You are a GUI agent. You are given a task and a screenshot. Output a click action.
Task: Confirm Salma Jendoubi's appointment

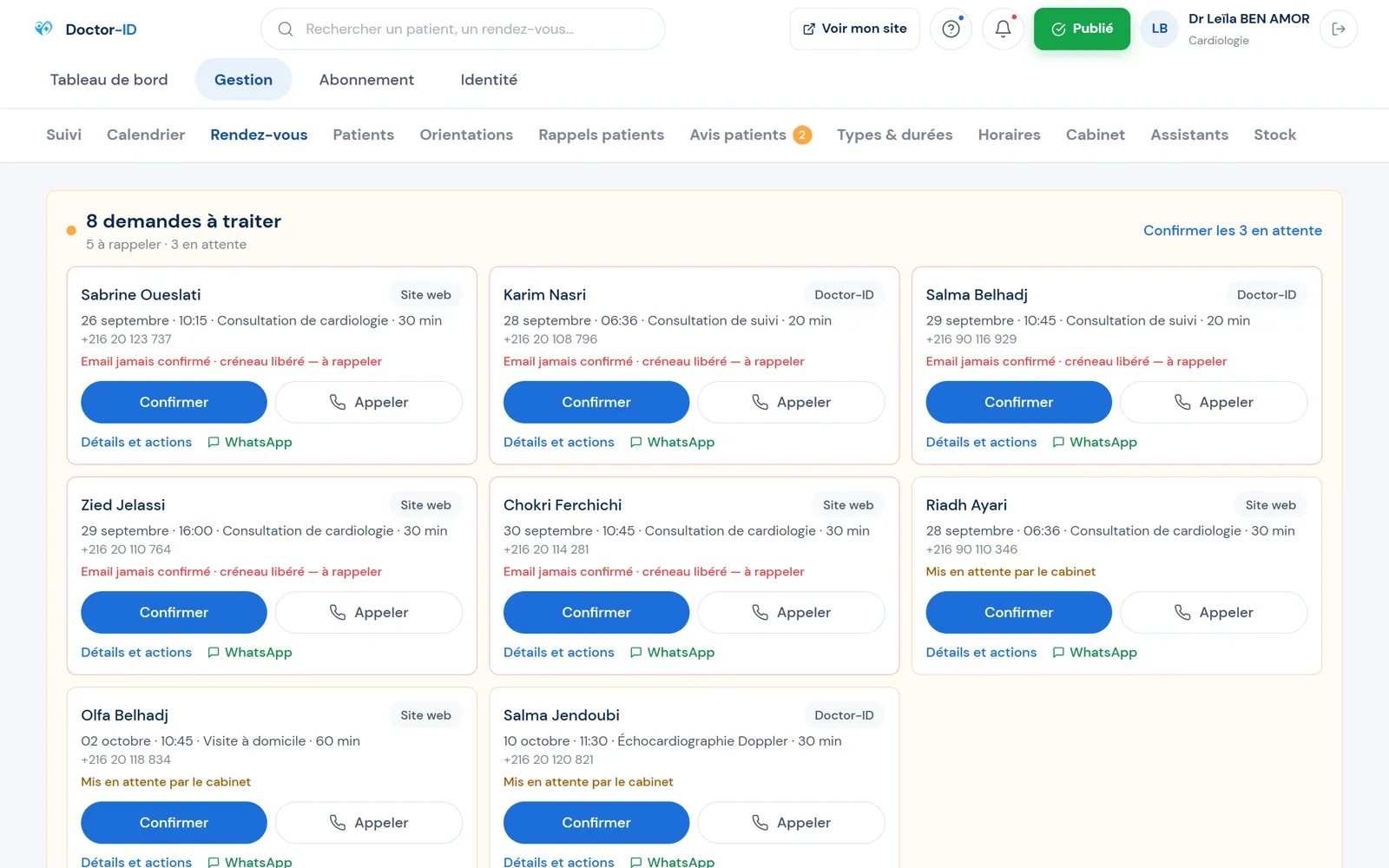tap(596, 822)
